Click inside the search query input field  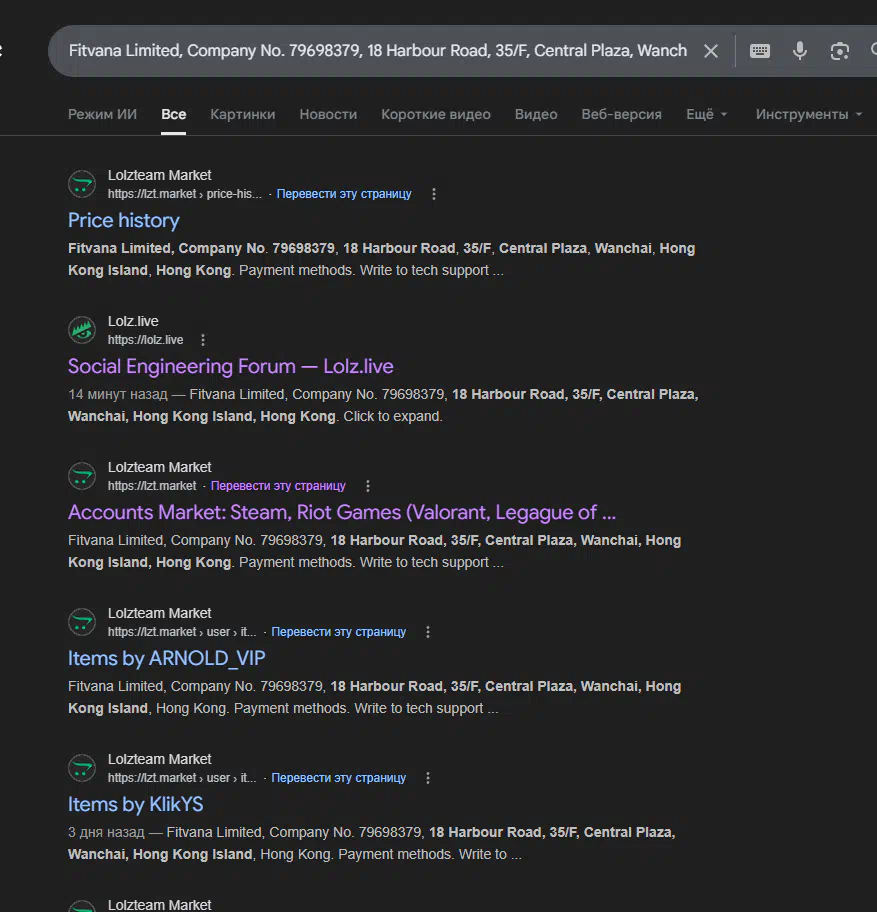tap(377, 51)
